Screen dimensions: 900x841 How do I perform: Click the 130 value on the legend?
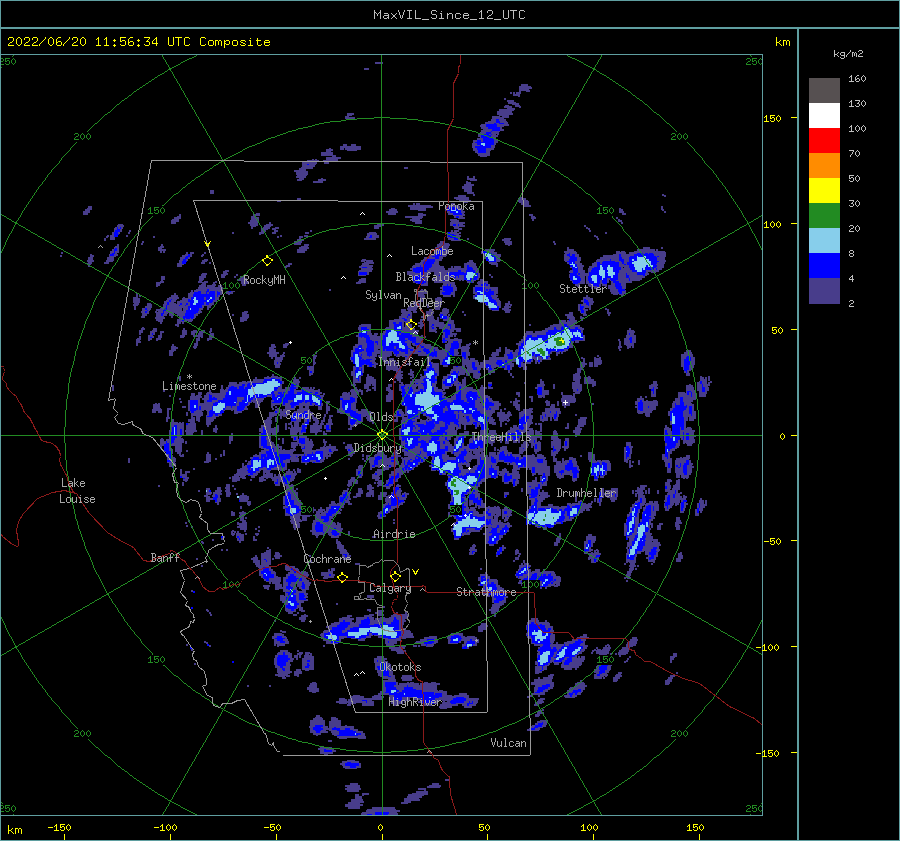pyautogui.click(x=857, y=104)
